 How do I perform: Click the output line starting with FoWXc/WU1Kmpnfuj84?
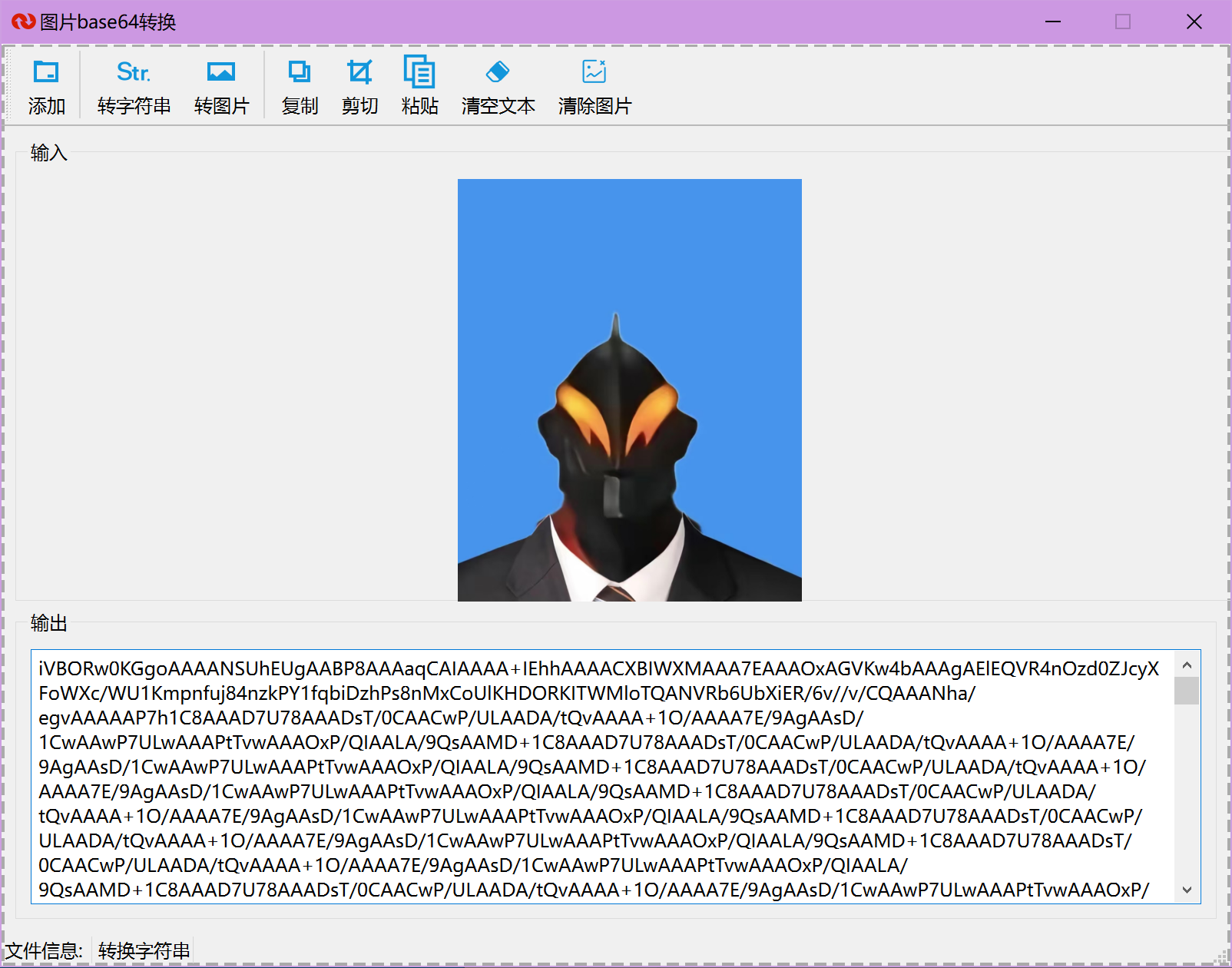(507, 694)
